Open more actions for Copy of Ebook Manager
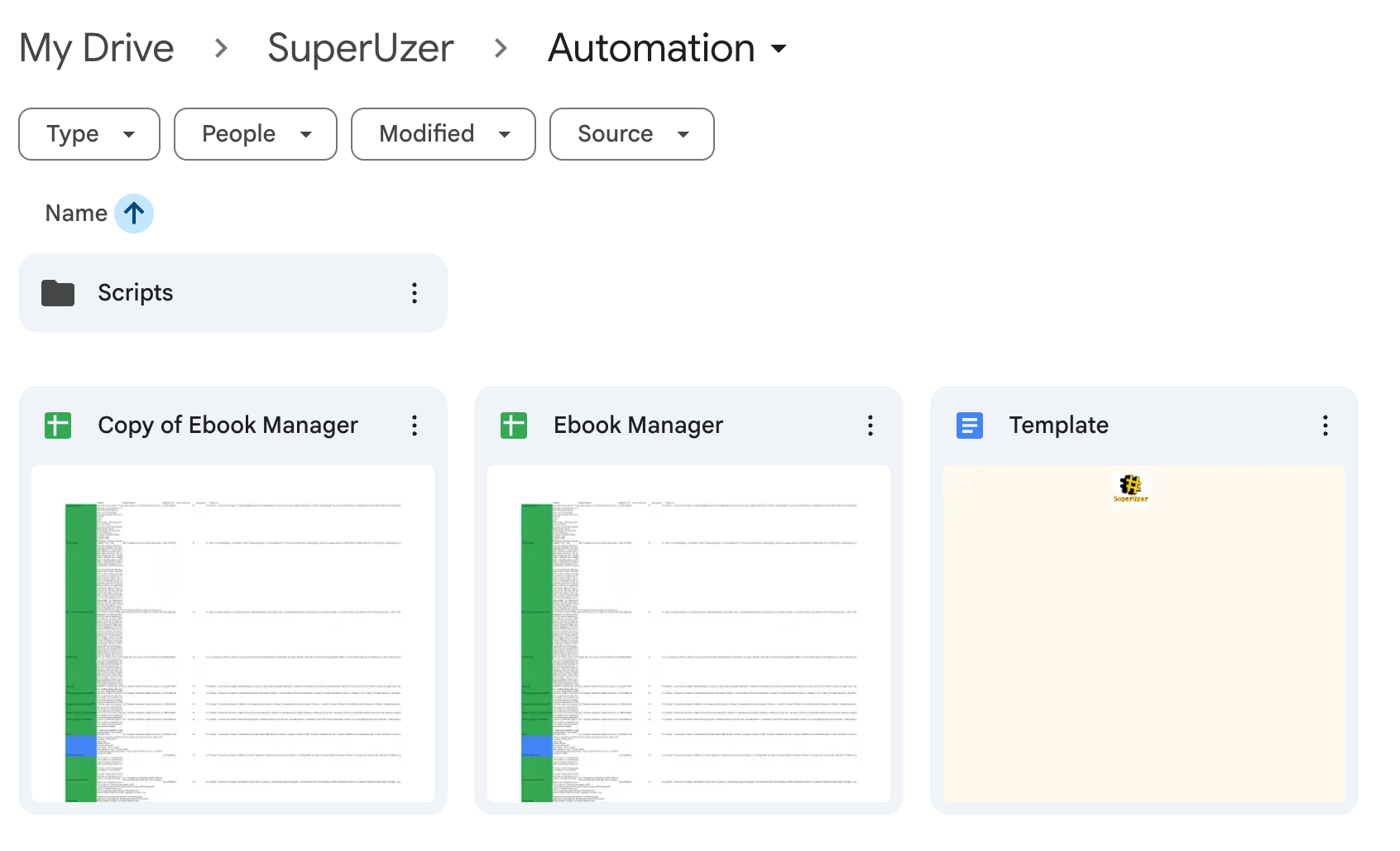Viewport: 1400px width, 851px height. pyautogui.click(x=415, y=425)
